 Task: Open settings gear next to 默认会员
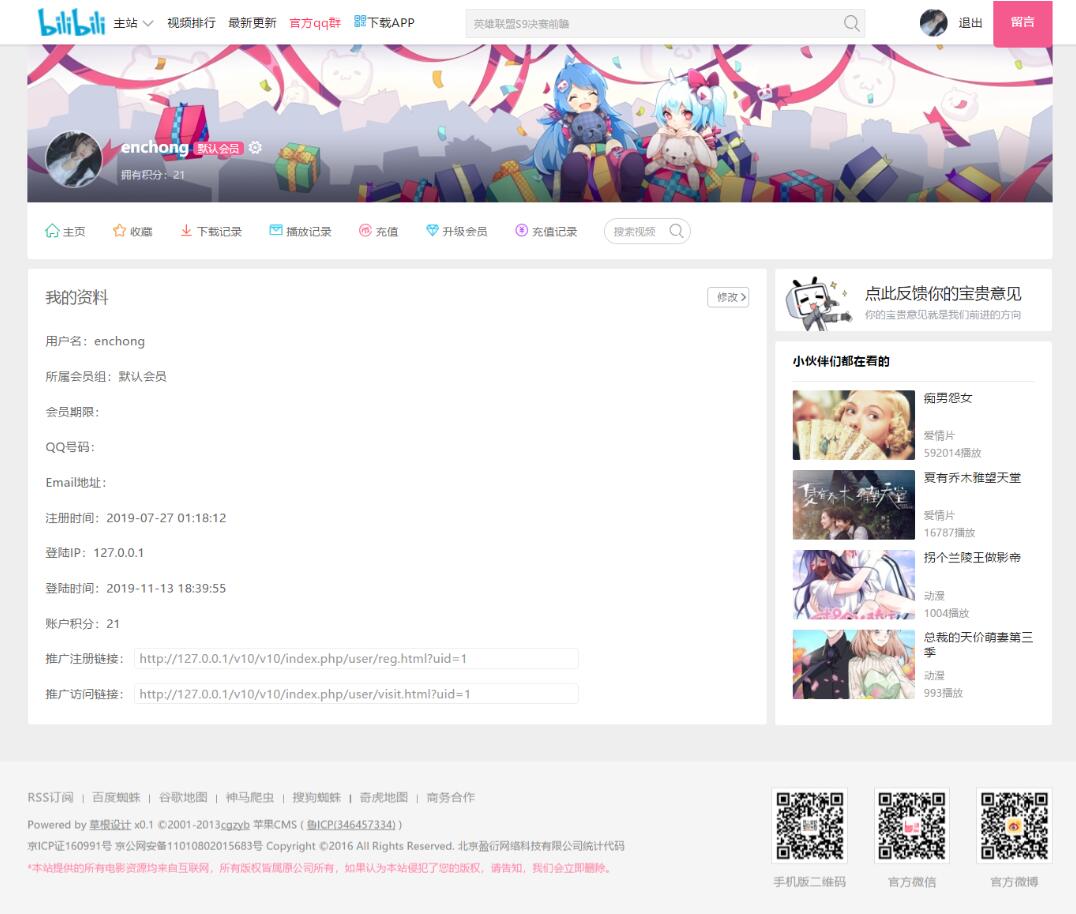pyautogui.click(x=255, y=148)
